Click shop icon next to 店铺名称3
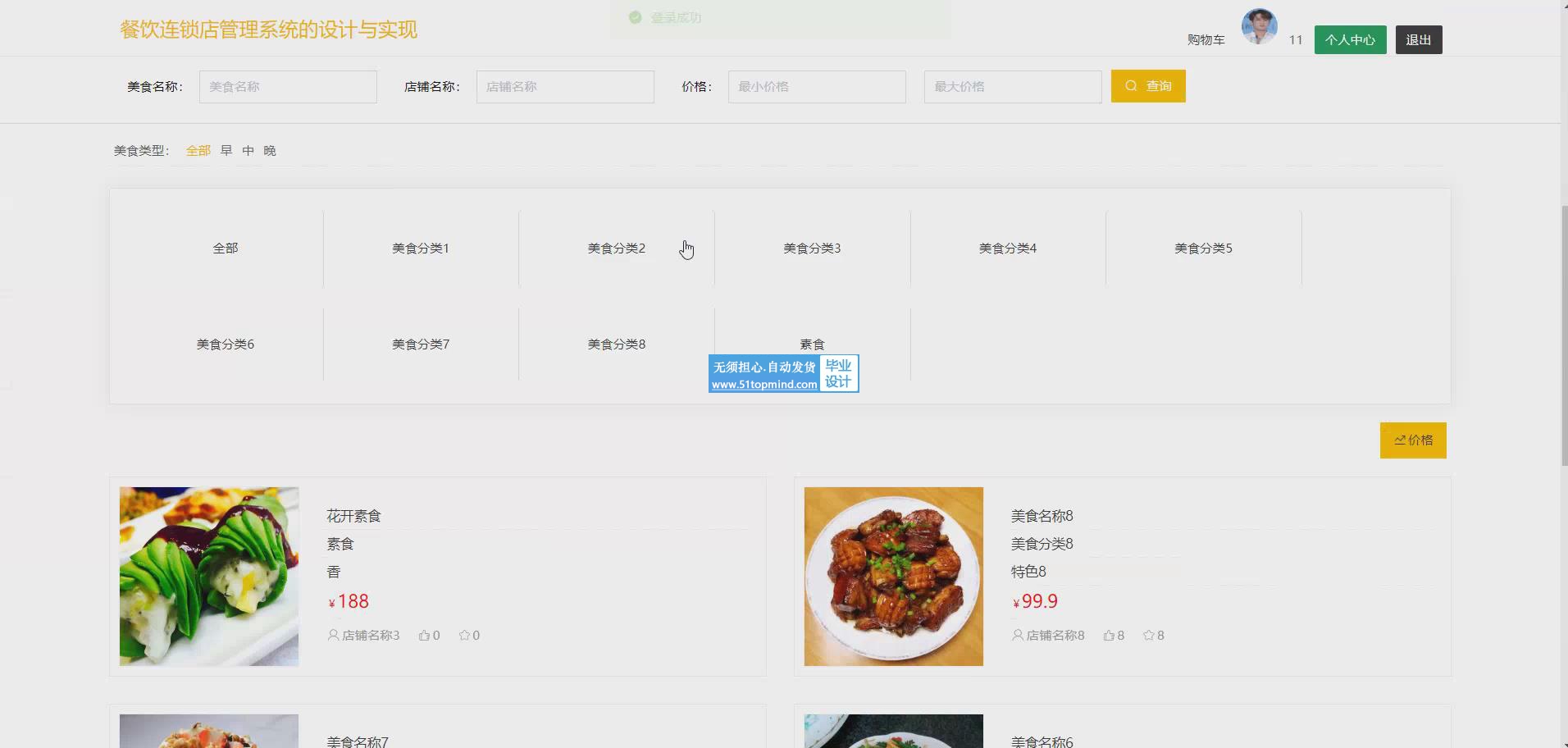The image size is (1568, 748). [x=333, y=636]
